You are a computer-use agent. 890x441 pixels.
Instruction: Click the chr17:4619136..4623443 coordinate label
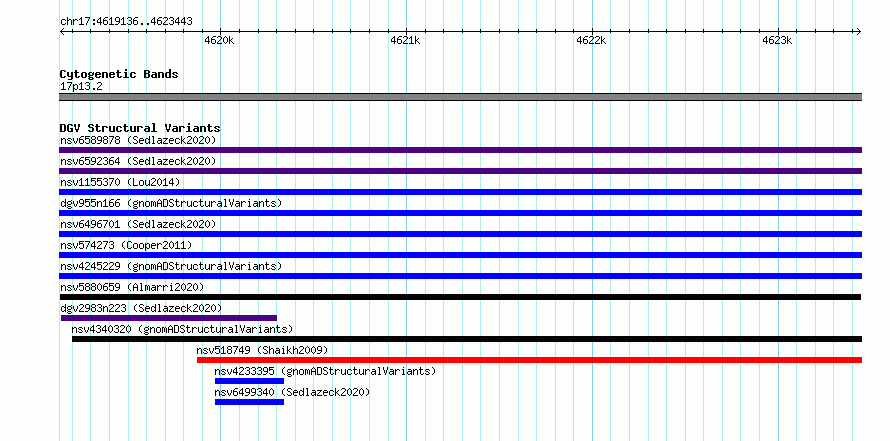coord(126,22)
